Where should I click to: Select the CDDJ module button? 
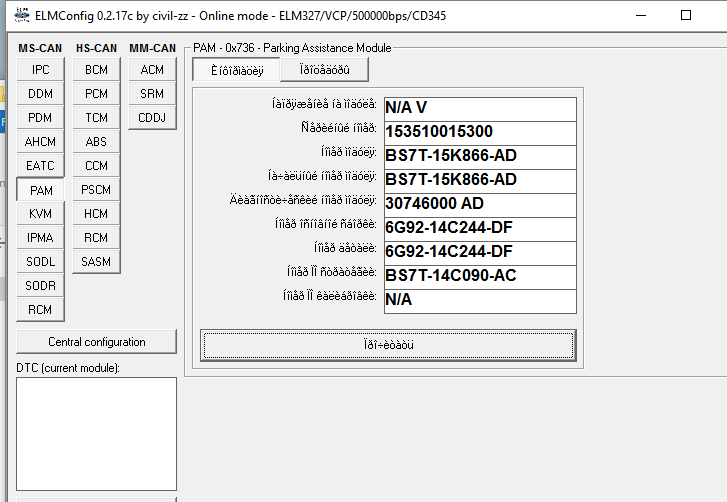[152, 117]
